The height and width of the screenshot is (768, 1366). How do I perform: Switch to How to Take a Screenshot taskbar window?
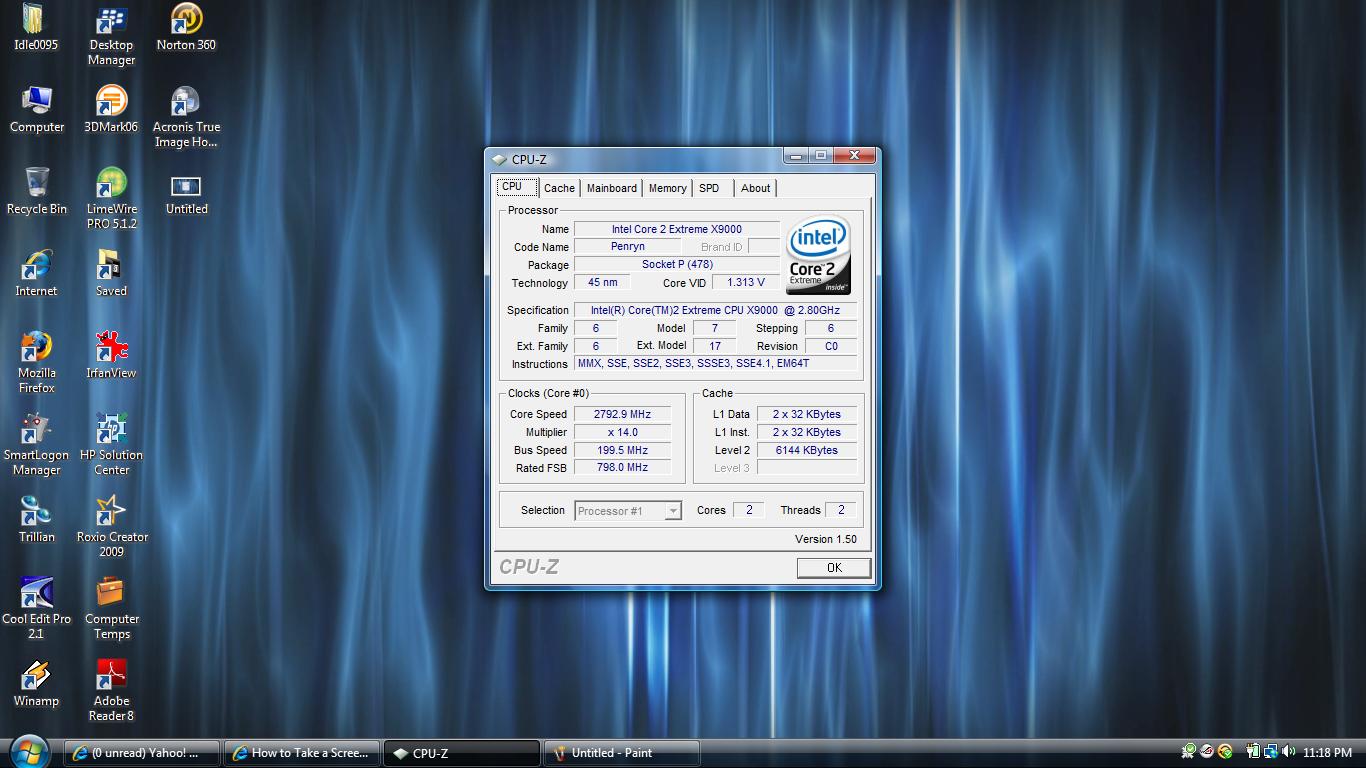point(301,753)
